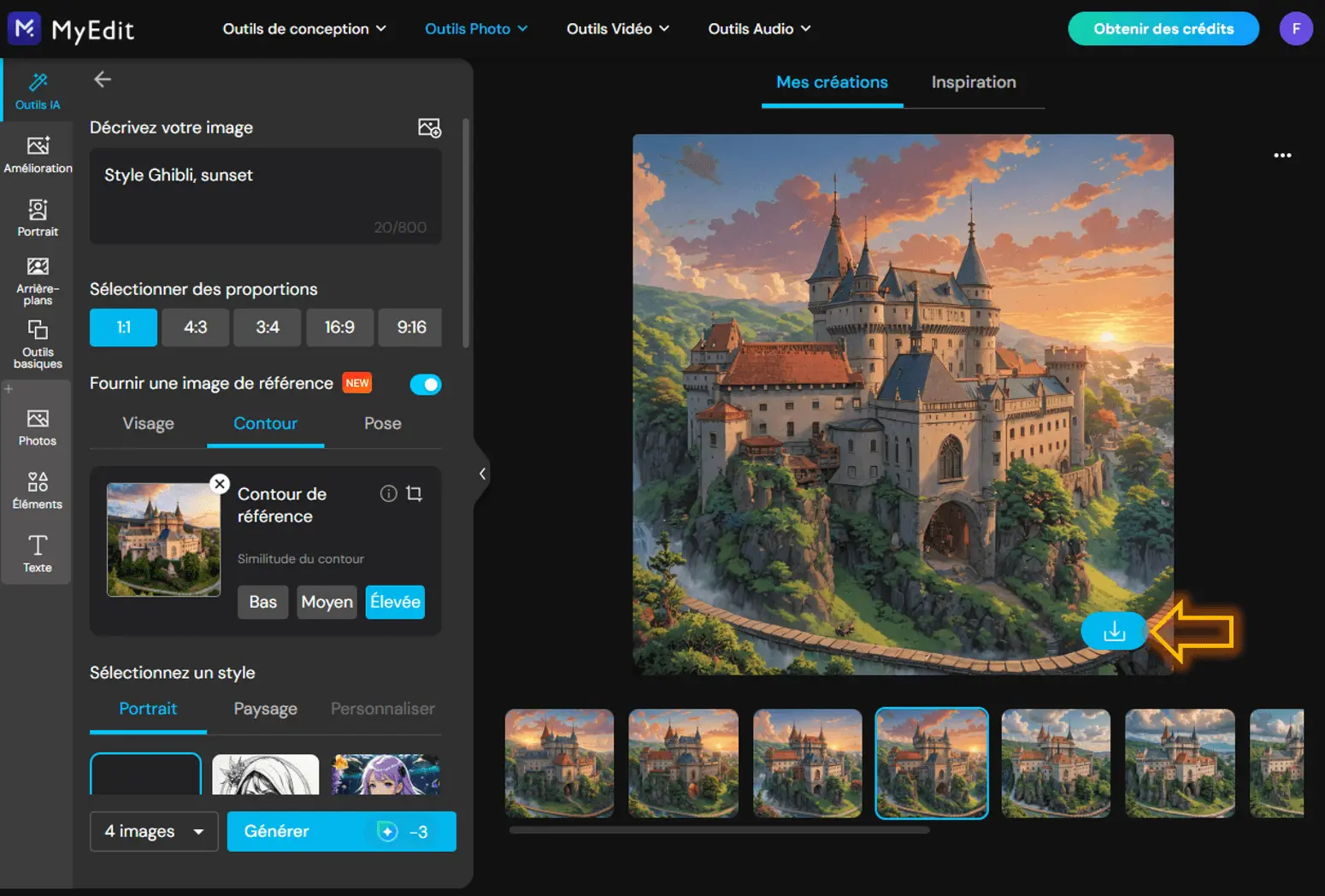Toggle Fournir une image de référence switch
This screenshot has height=896, width=1325.
click(x=426, y=384)
